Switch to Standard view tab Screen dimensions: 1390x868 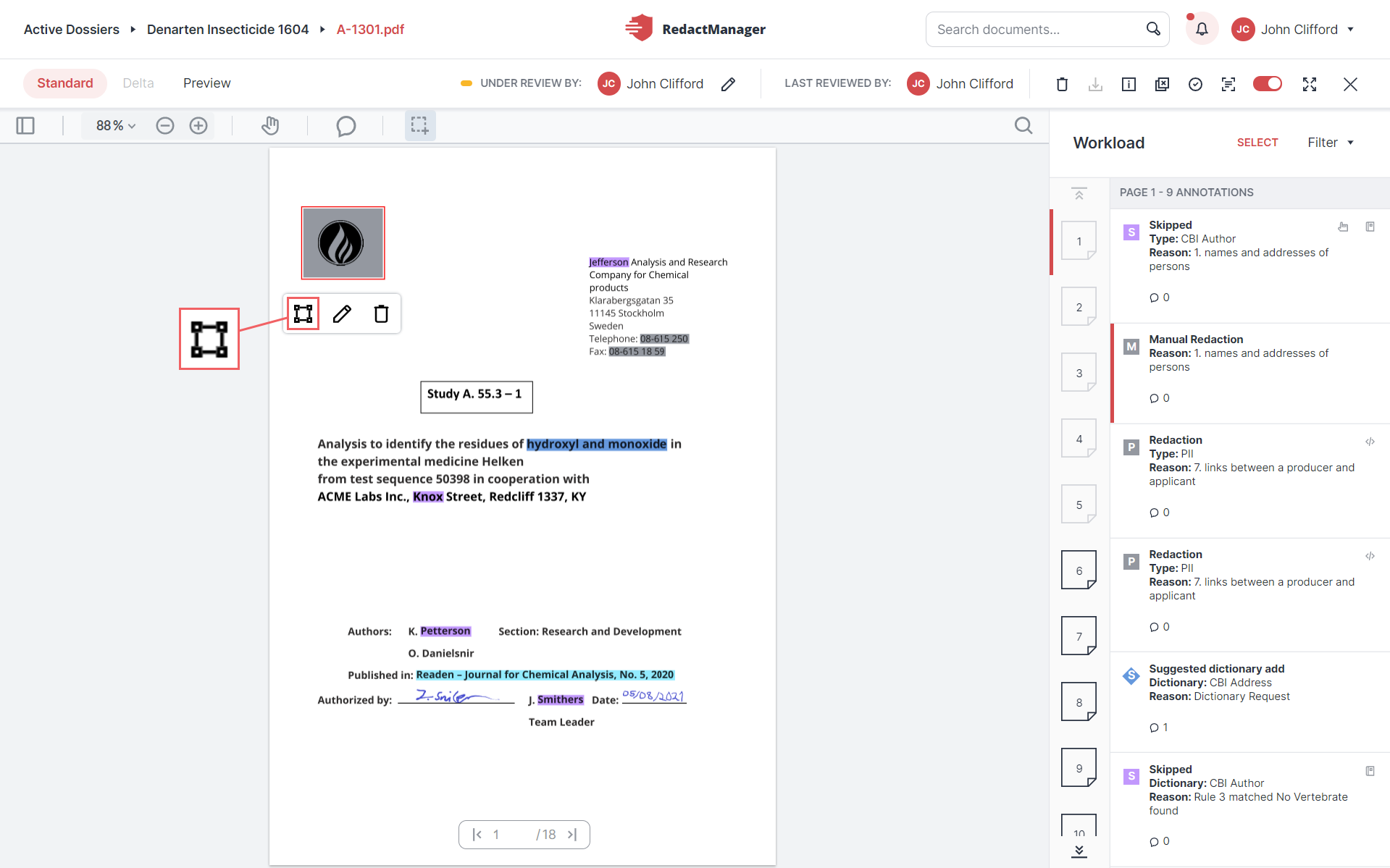tap(65, 83)
